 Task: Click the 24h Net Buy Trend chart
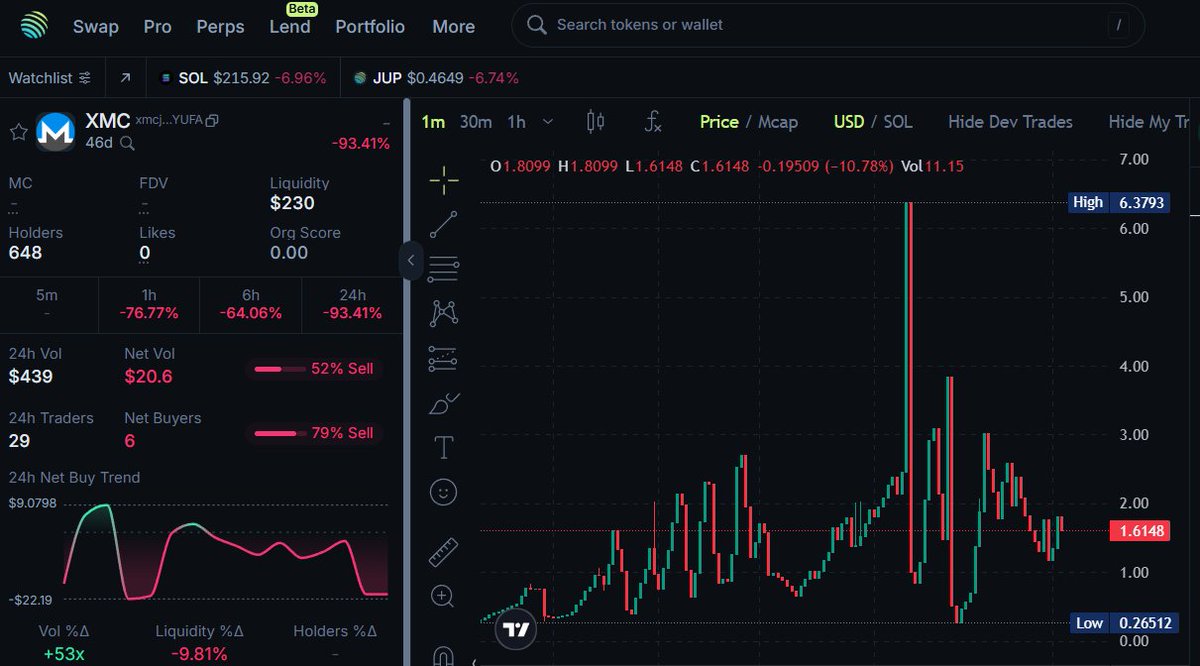[225, 552]
